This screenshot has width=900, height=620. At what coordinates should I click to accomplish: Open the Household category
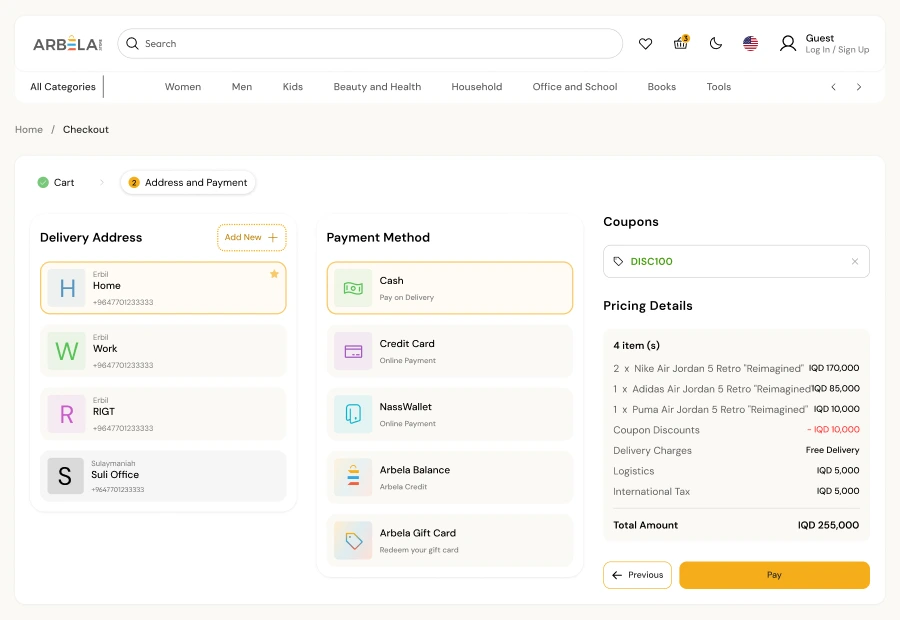click(476, 87)
